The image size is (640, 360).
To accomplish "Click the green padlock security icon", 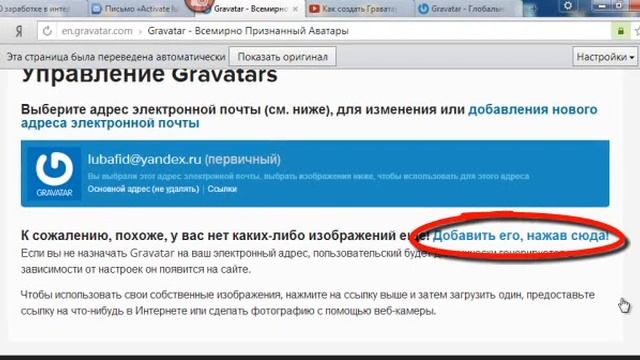I will coord(620,31).
